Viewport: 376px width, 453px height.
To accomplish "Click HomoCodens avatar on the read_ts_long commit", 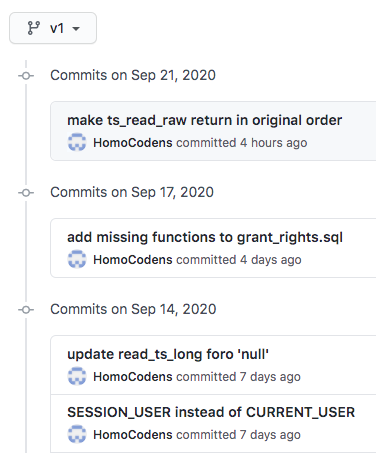I will [x=77, y=376].
